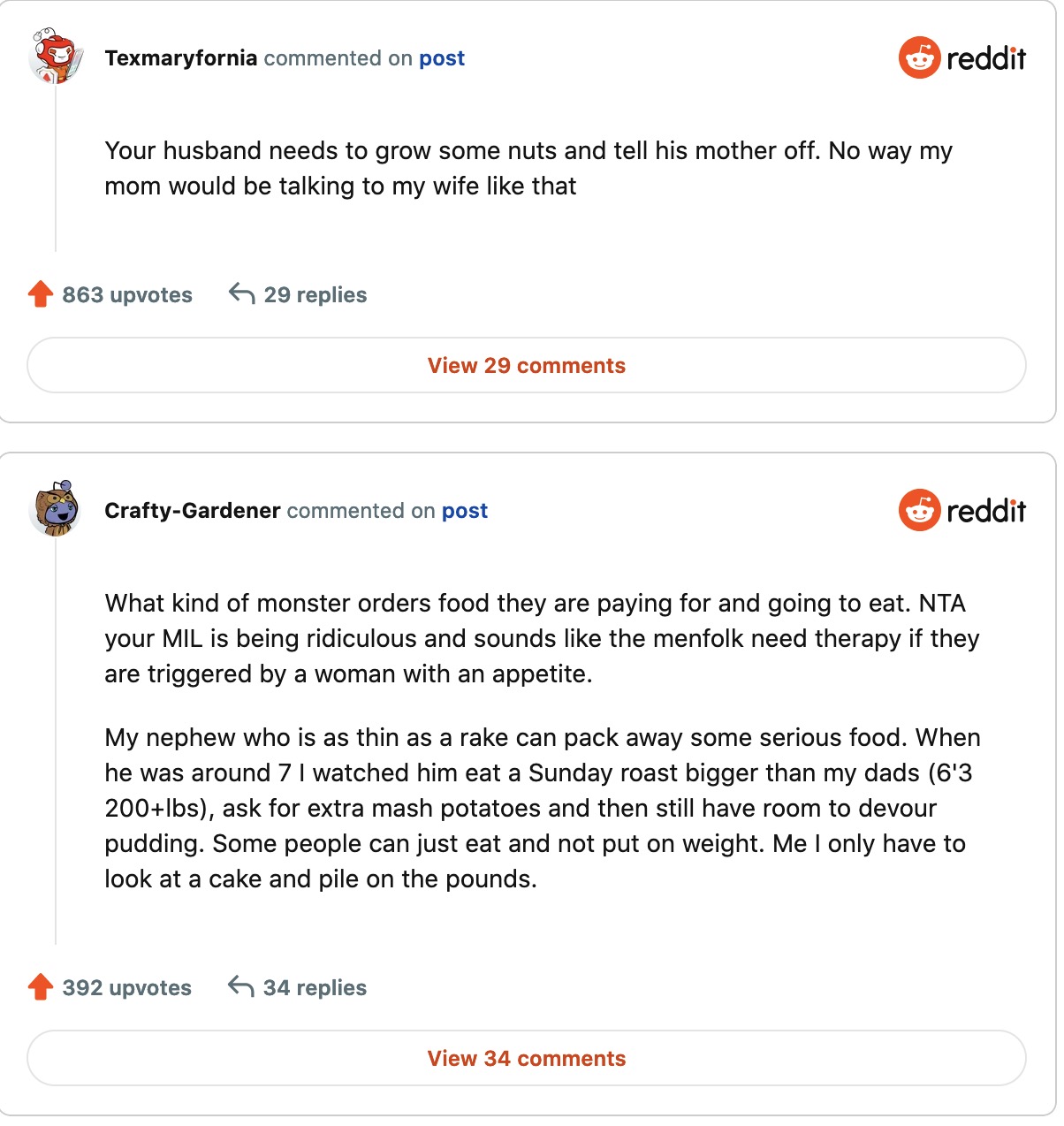Select the 34 replies label

point(315,988)
